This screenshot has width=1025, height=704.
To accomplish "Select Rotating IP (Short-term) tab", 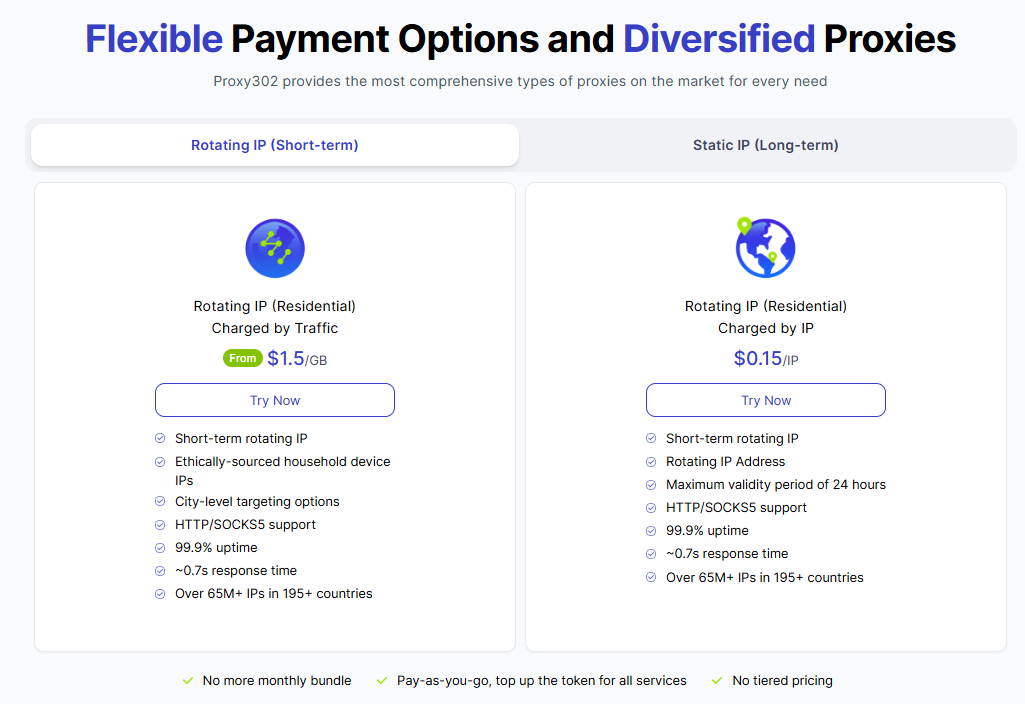I will (x=275, y=145).
